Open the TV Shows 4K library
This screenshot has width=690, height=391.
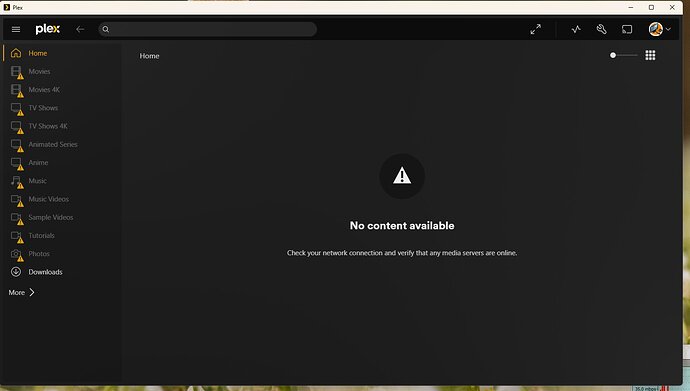(62, 126)
